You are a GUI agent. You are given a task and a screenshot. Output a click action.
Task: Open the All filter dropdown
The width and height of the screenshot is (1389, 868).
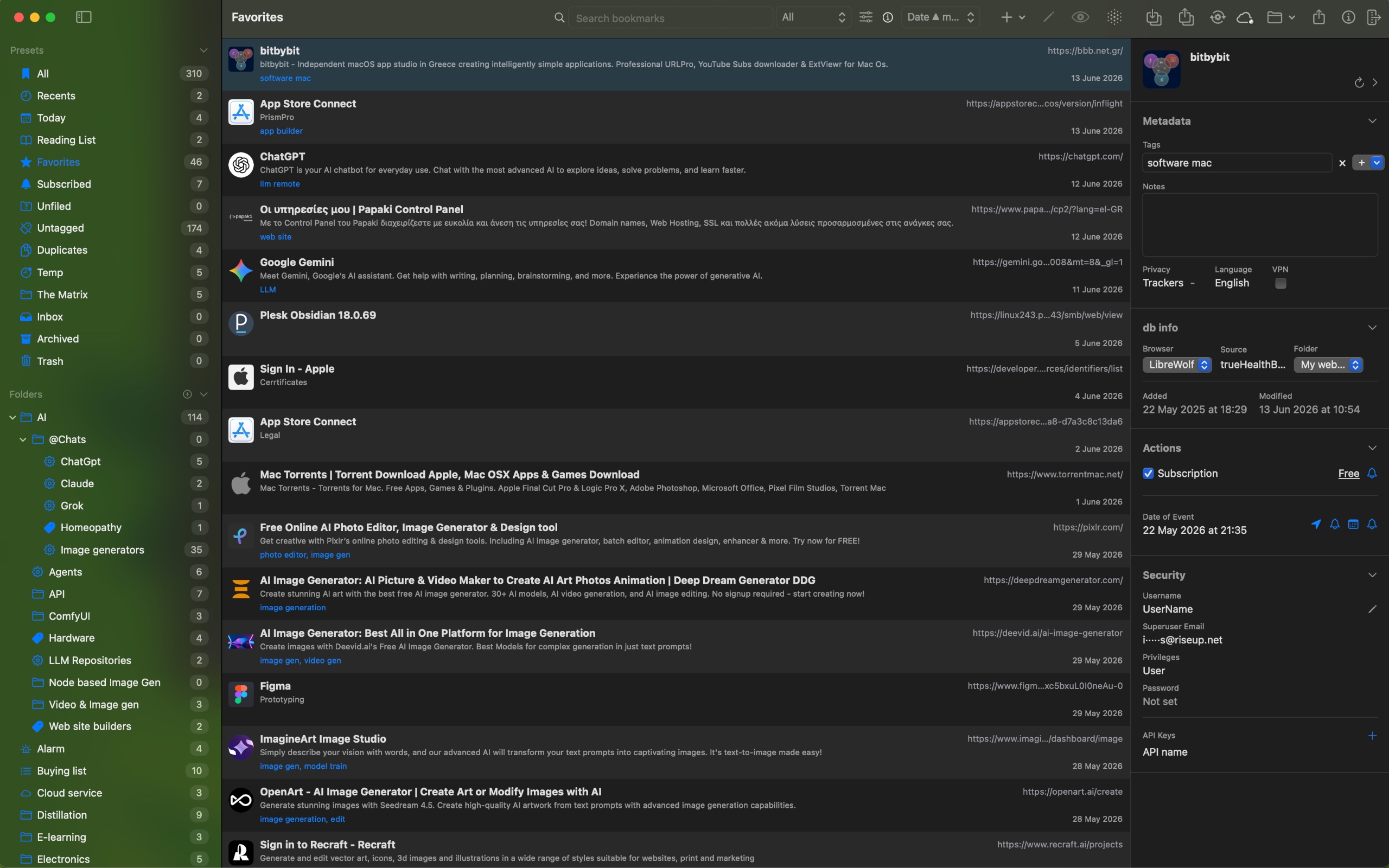point(813,17)
